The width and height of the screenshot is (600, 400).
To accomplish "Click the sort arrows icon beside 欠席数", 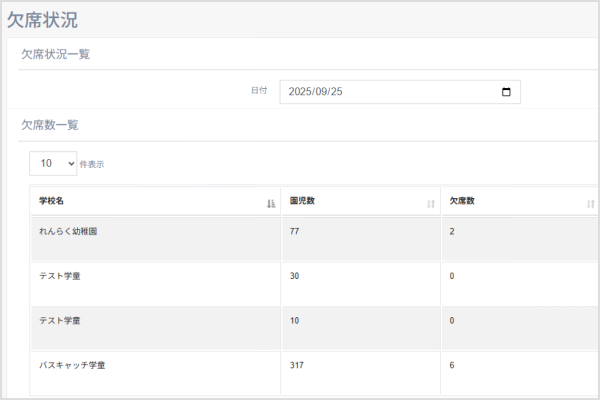I will point(590,203).
